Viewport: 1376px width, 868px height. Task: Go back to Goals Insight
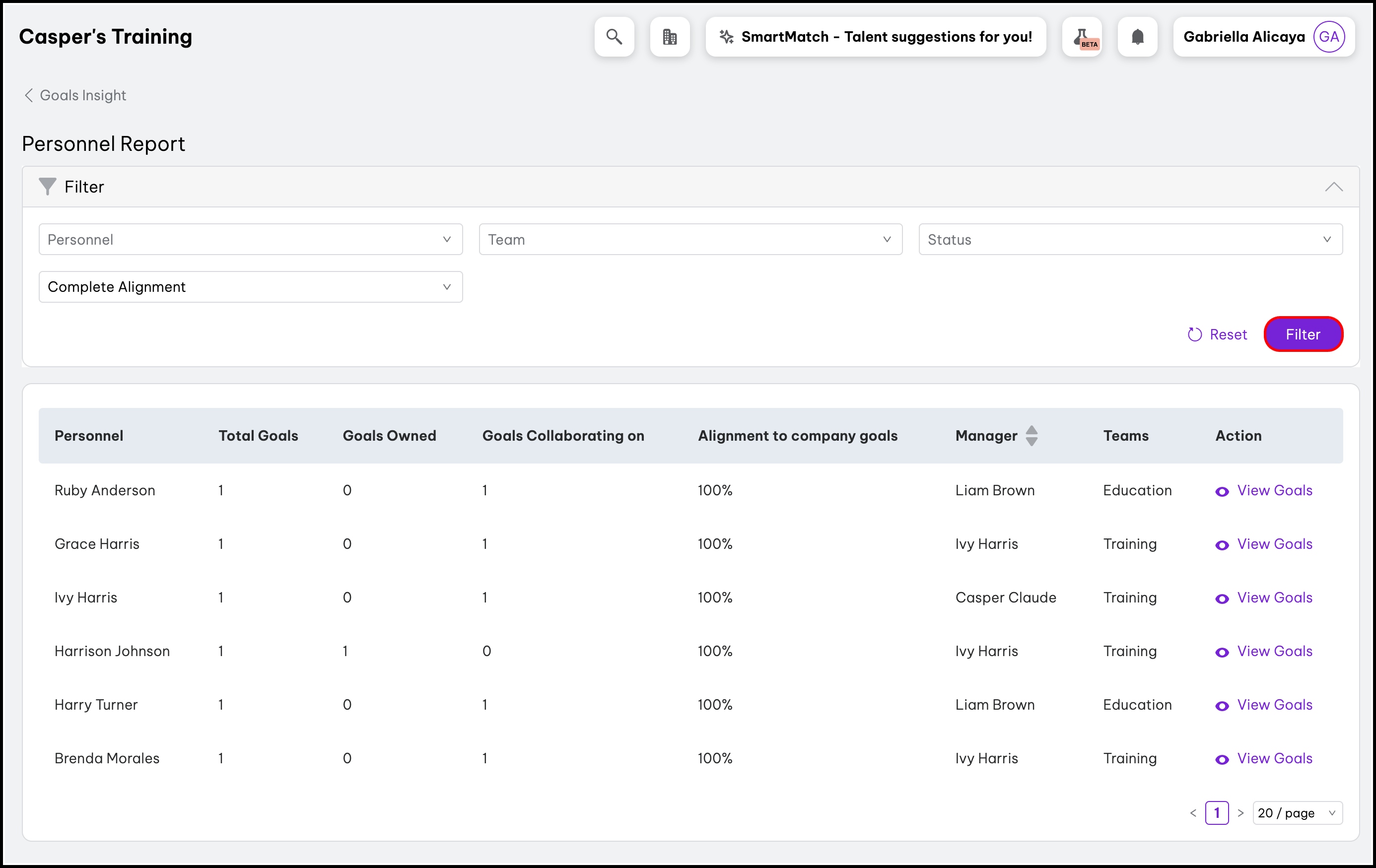pyautogui.click(x=75, y=95)
